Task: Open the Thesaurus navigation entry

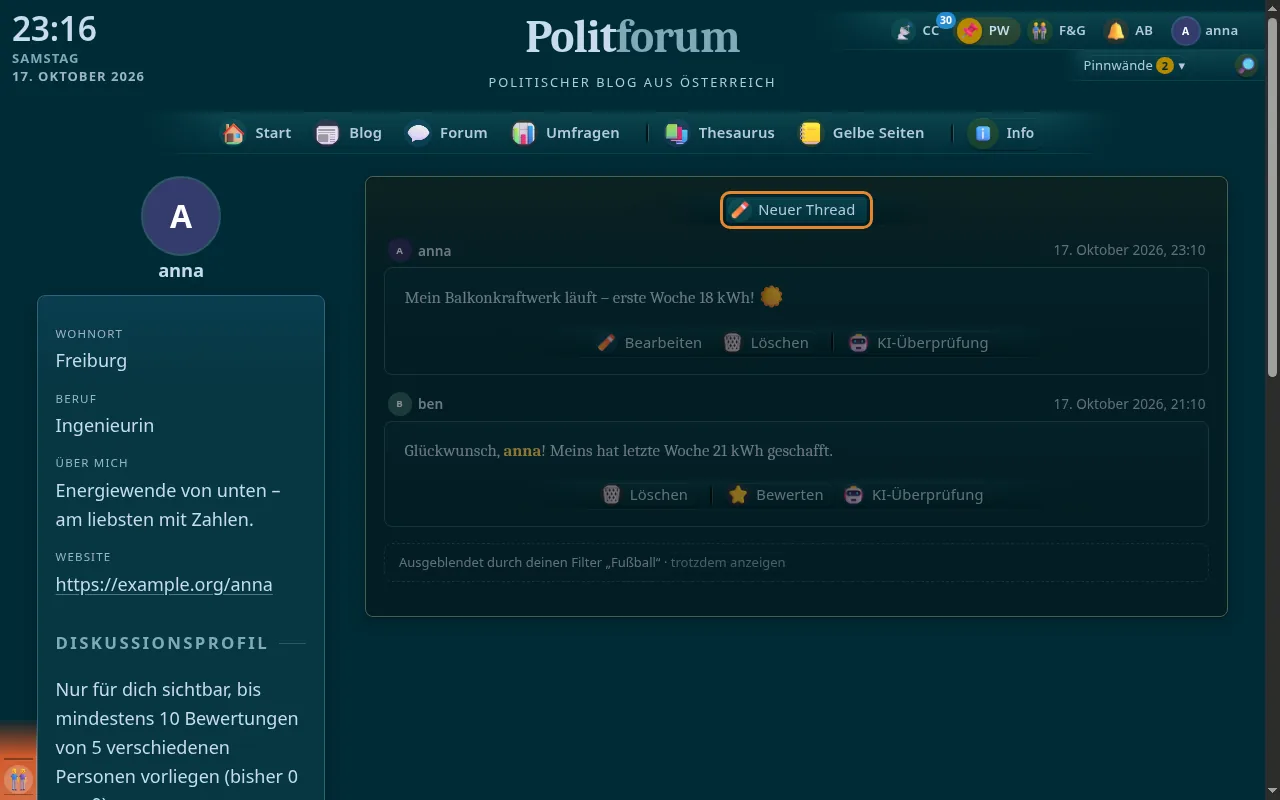Action: 720,133
